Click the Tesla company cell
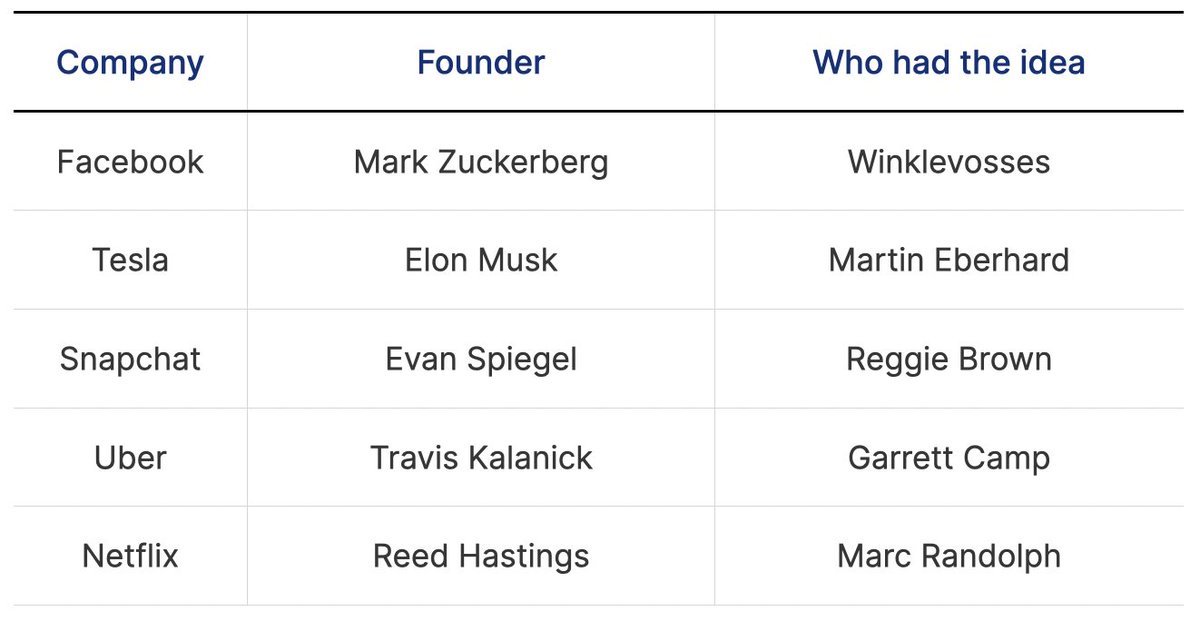The image size is (1200, 621). click(130, 260)
